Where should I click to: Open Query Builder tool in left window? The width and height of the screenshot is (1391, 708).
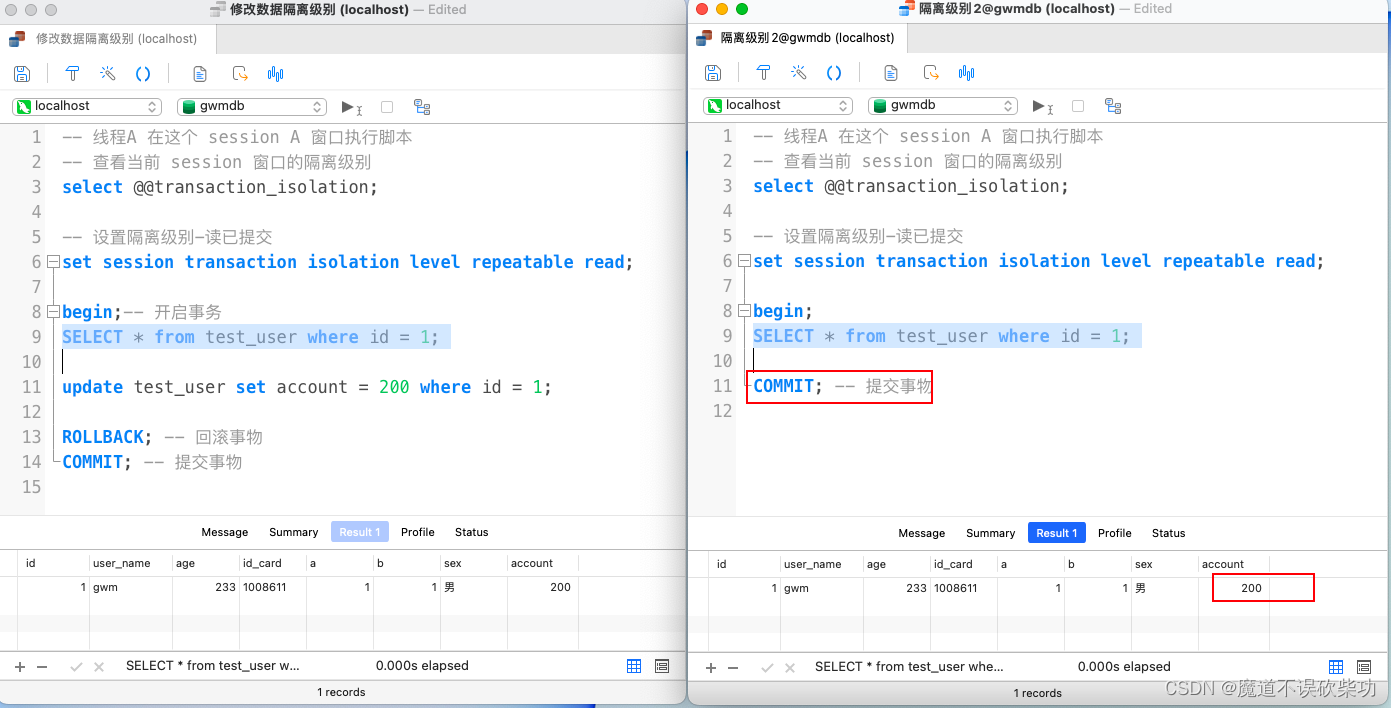(72, 73)
